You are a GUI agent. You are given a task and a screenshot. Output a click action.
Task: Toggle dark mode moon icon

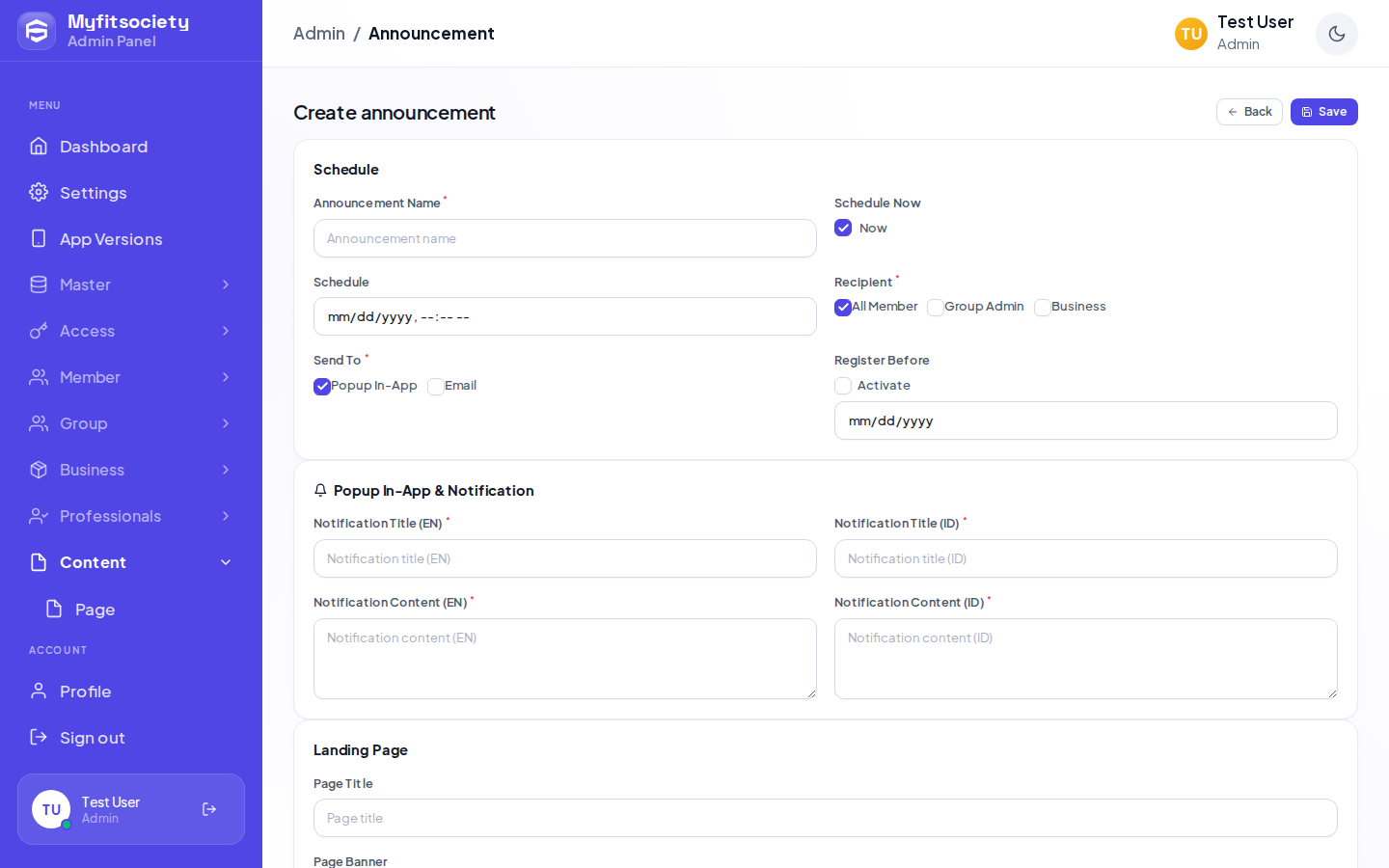pos(1336,34)
